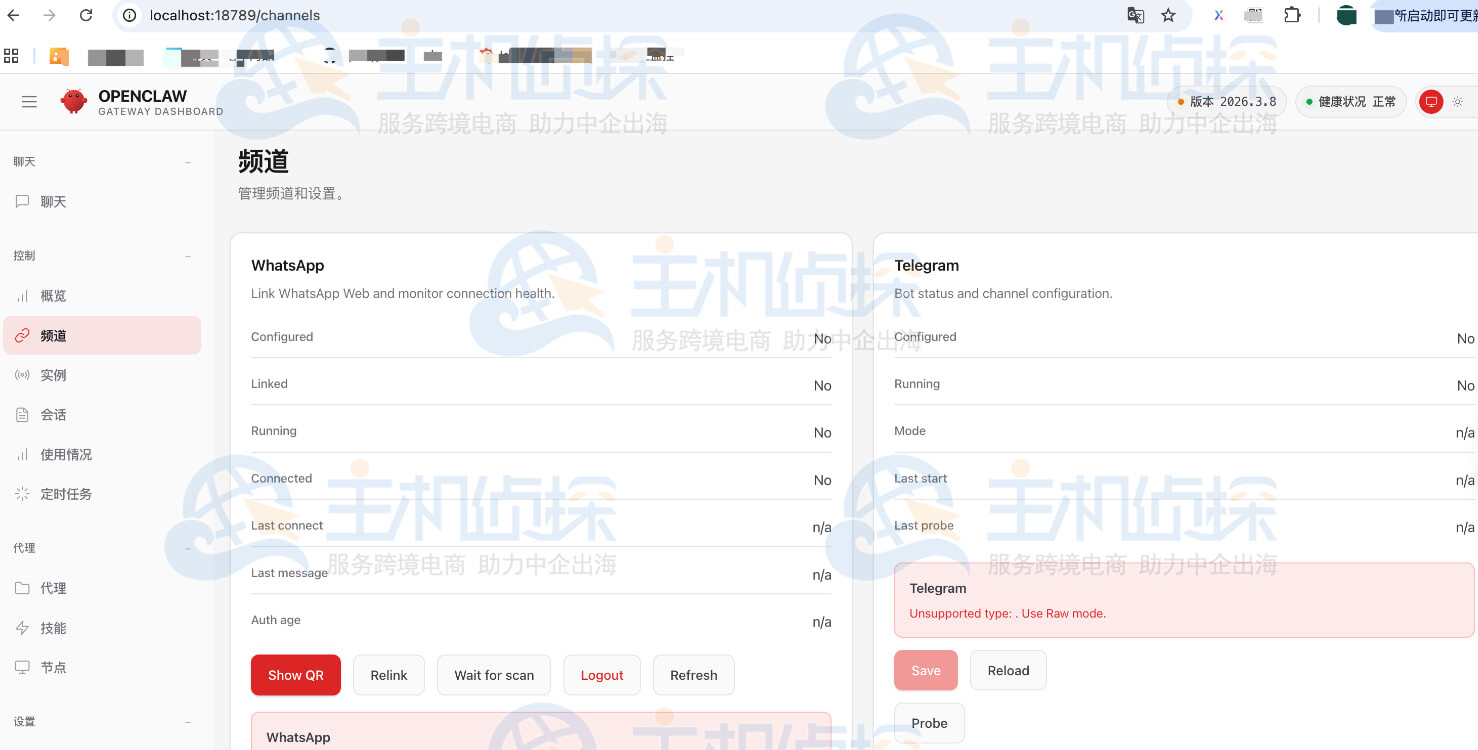Log out of WhatsApp with Logout button

(x=602, y=675)
